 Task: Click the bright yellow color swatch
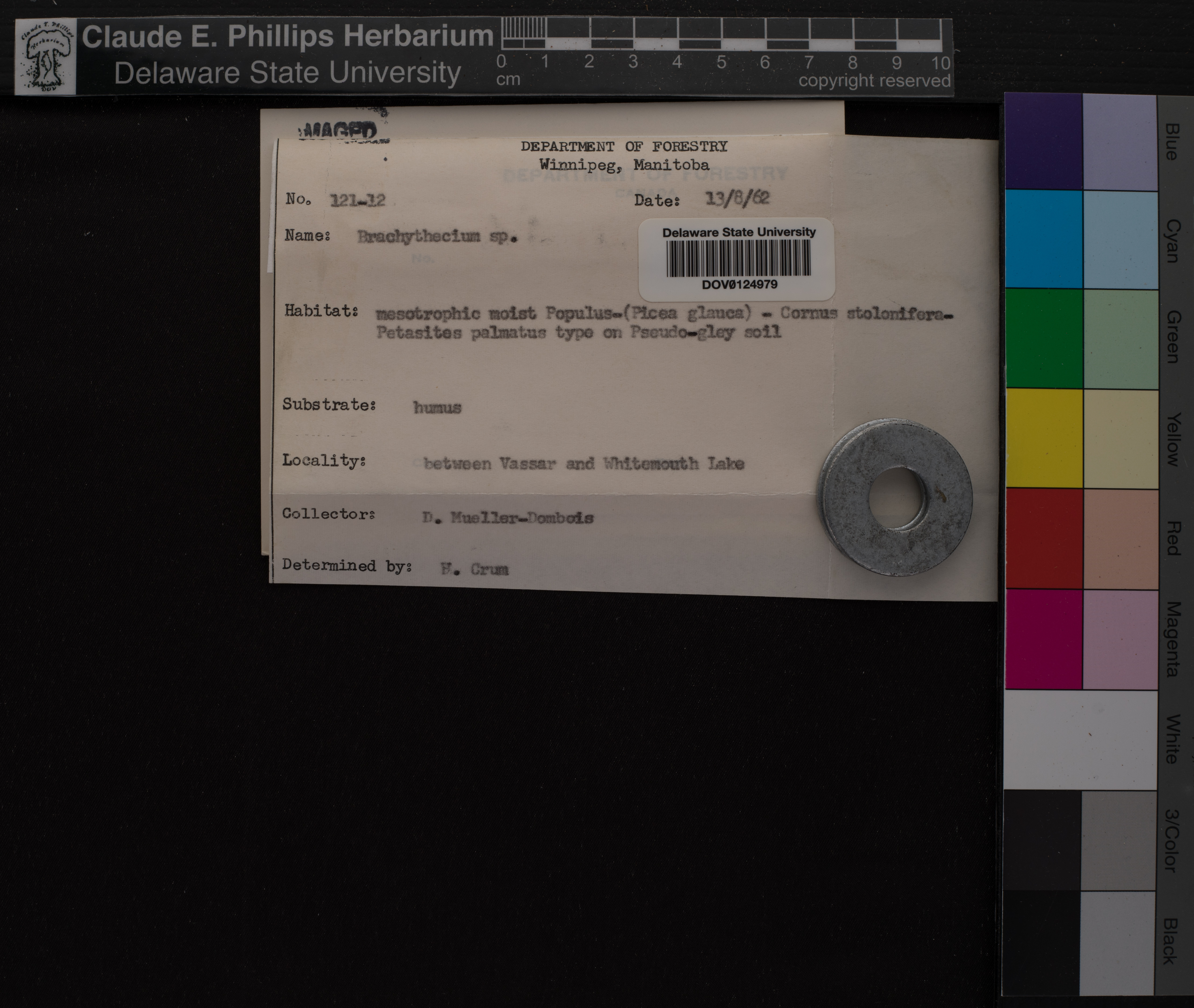(1043, 438)
